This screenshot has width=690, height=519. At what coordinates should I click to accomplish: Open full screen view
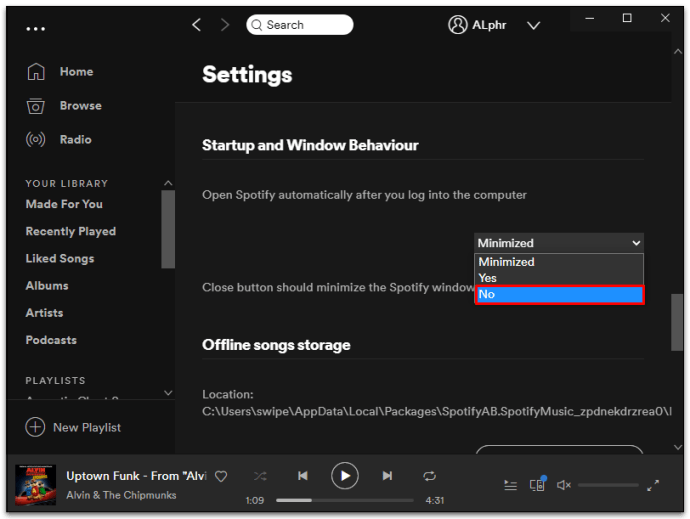653,485
